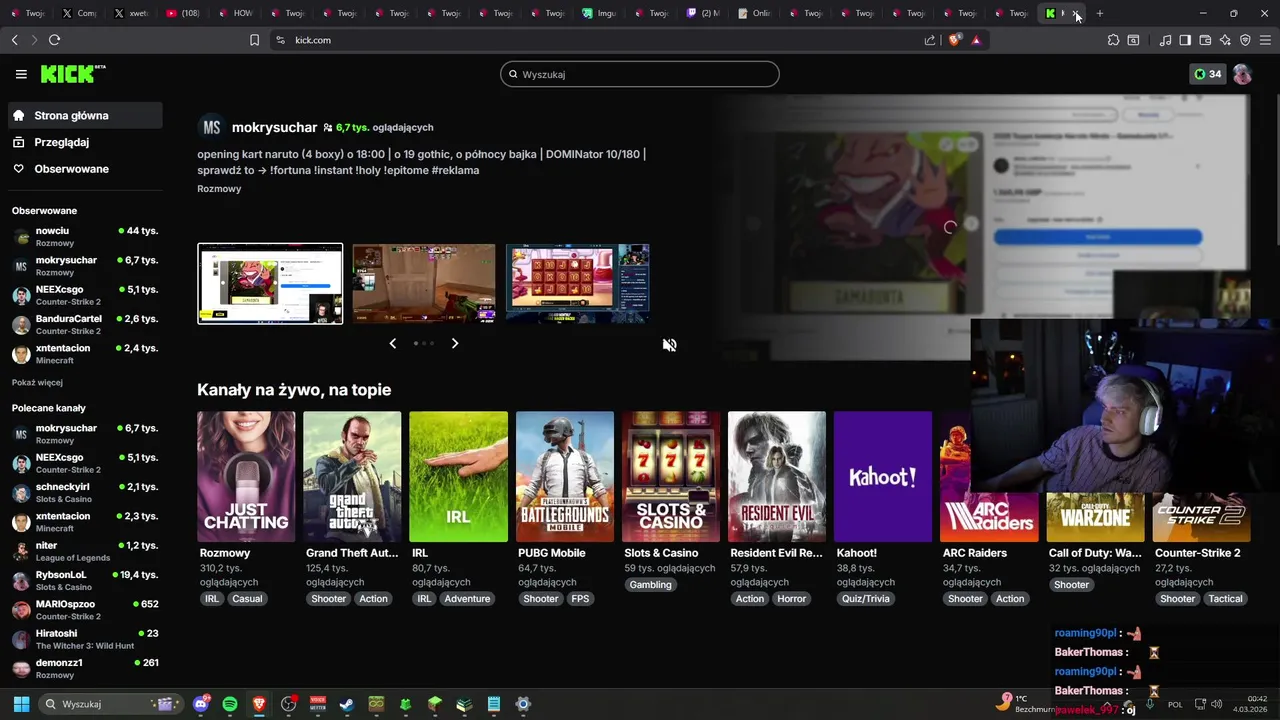This screenshot has height=720, width=1280.
Task: Open Discord from the taskbar
Action: click(x=201, y=704)
